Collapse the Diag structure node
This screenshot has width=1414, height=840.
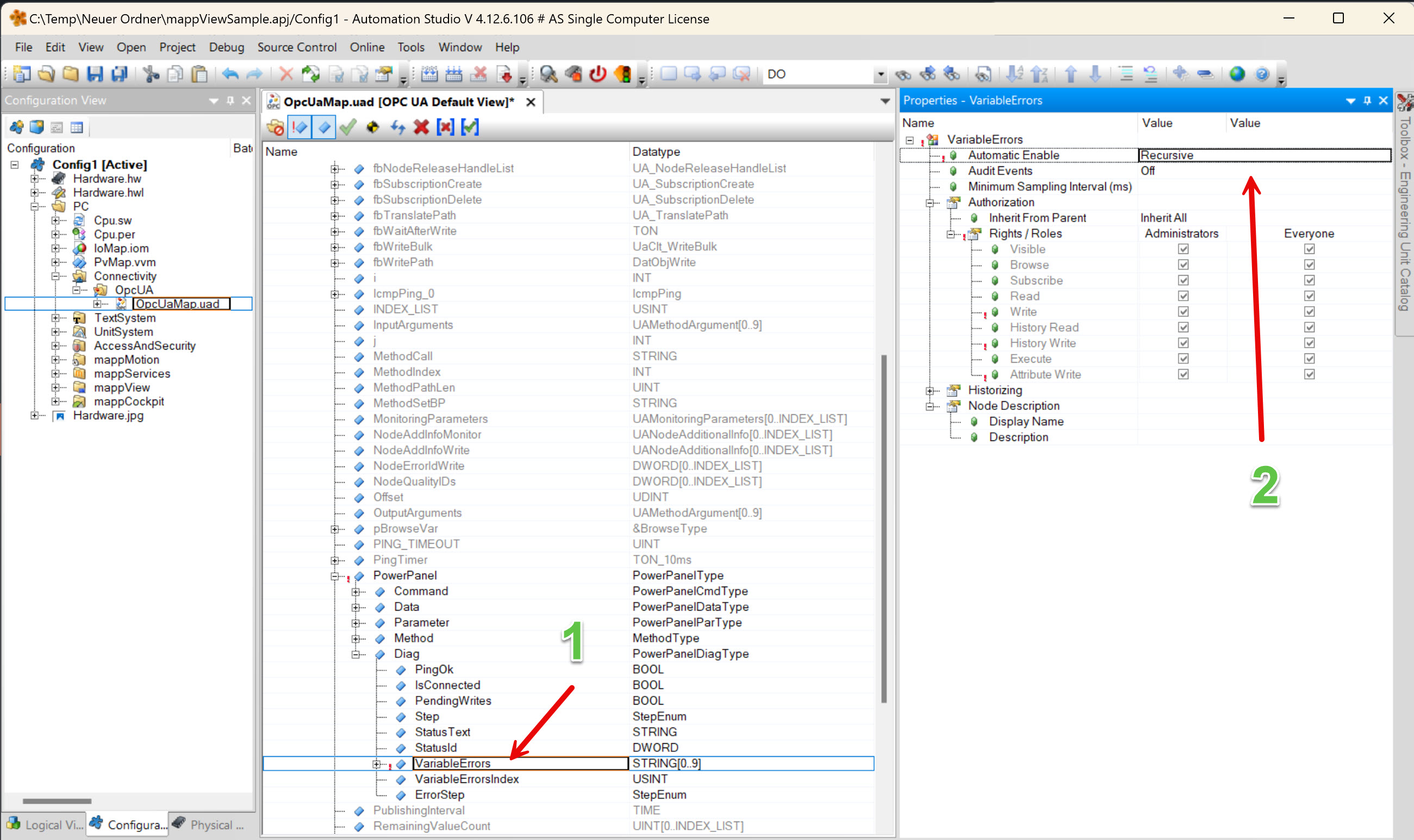coord(356,655)
